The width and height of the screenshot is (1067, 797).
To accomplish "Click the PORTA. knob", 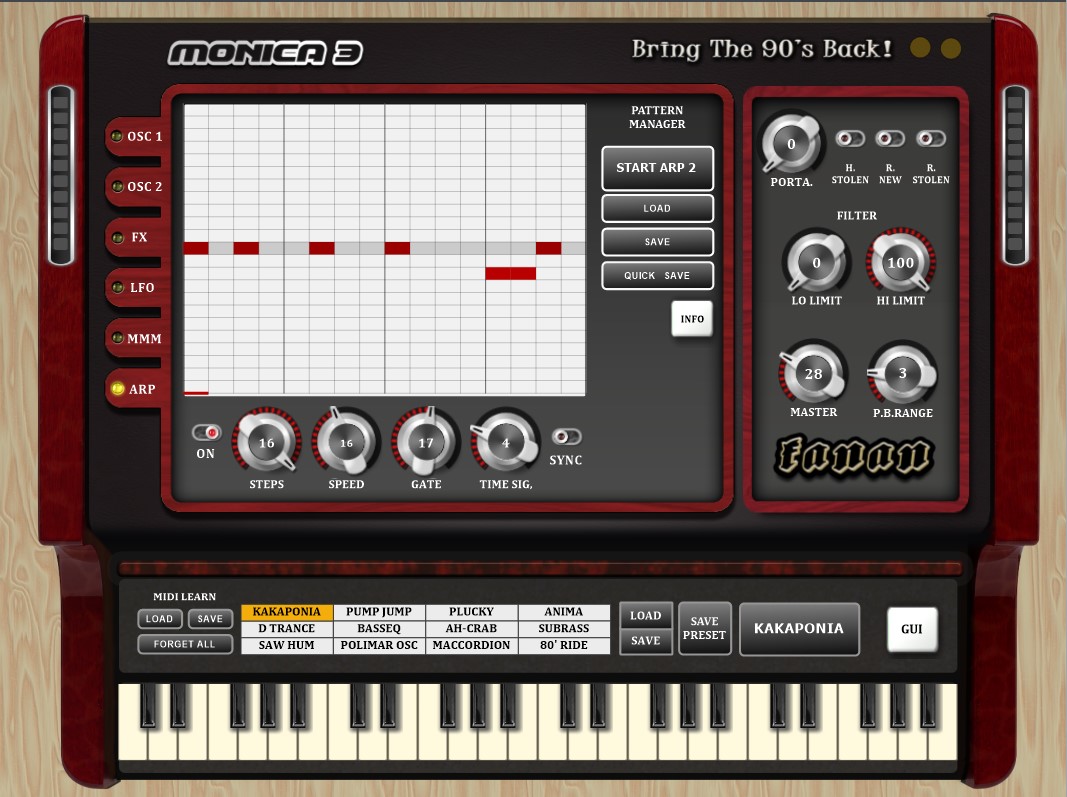I will pyautogui.click(x=791, y=145).
